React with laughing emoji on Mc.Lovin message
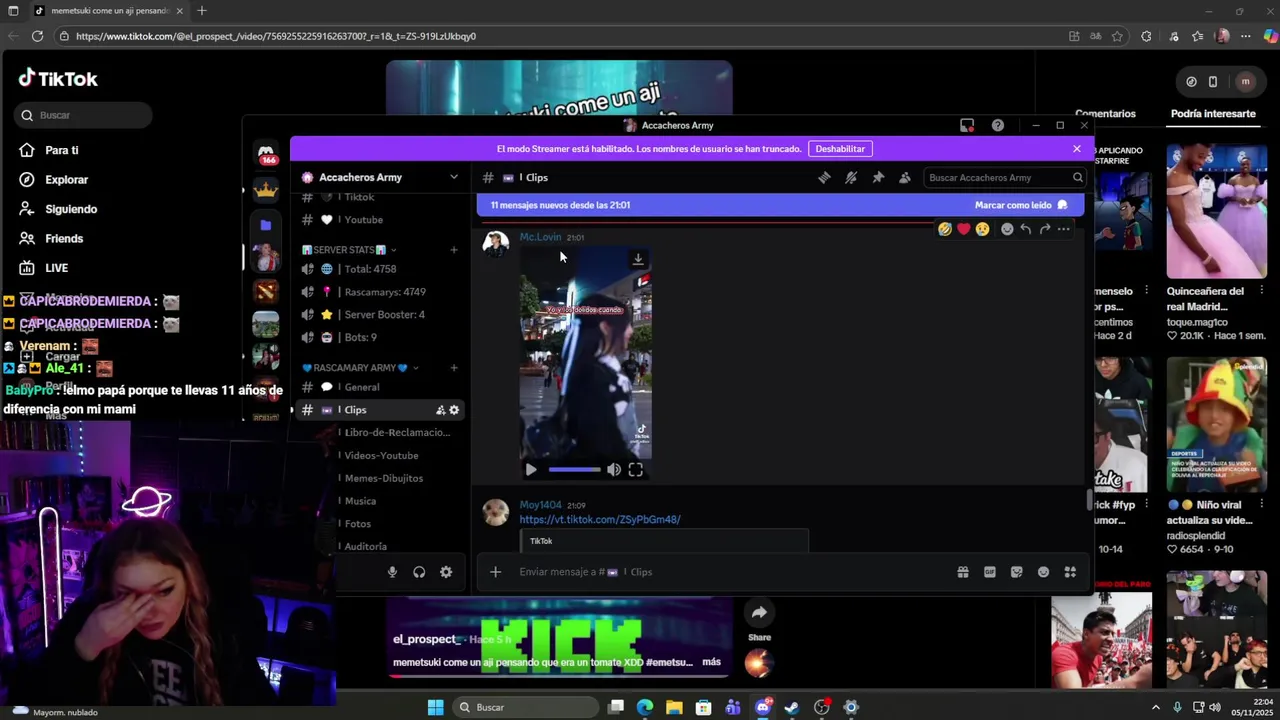1280x720 pixels. pyautogui.click(x=945, y=229)
